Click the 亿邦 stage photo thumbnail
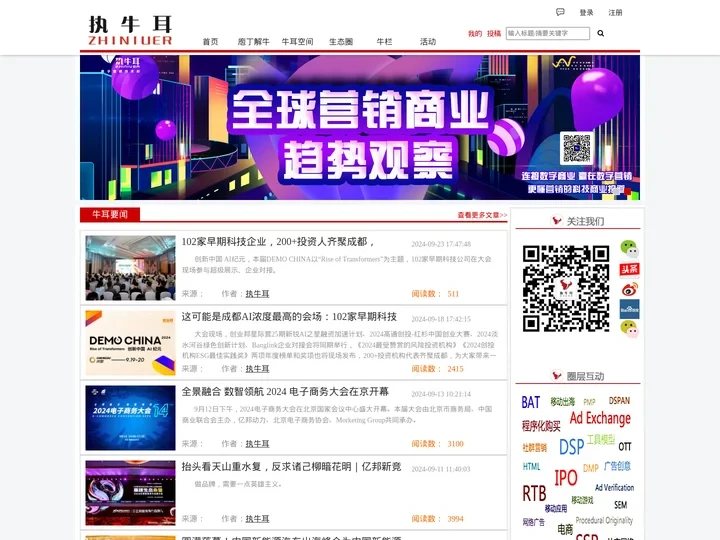Screen dimensions: 720x540 pyautogui.click(x=130, y=493)
